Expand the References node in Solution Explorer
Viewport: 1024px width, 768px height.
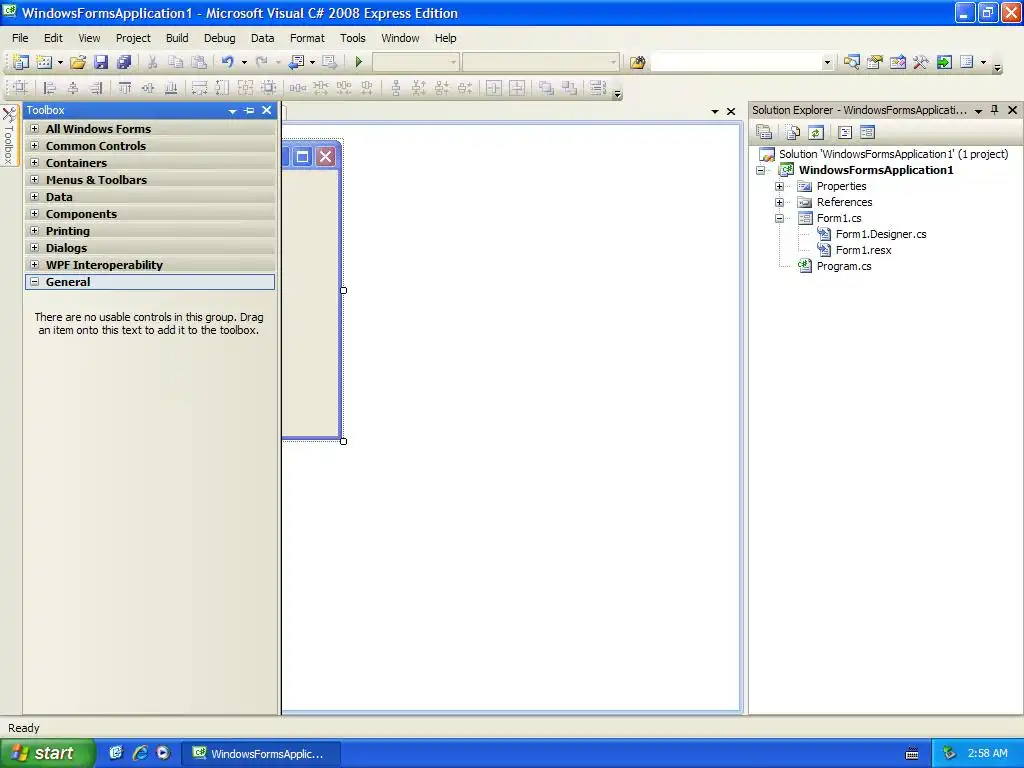click(x=779, y=202)
